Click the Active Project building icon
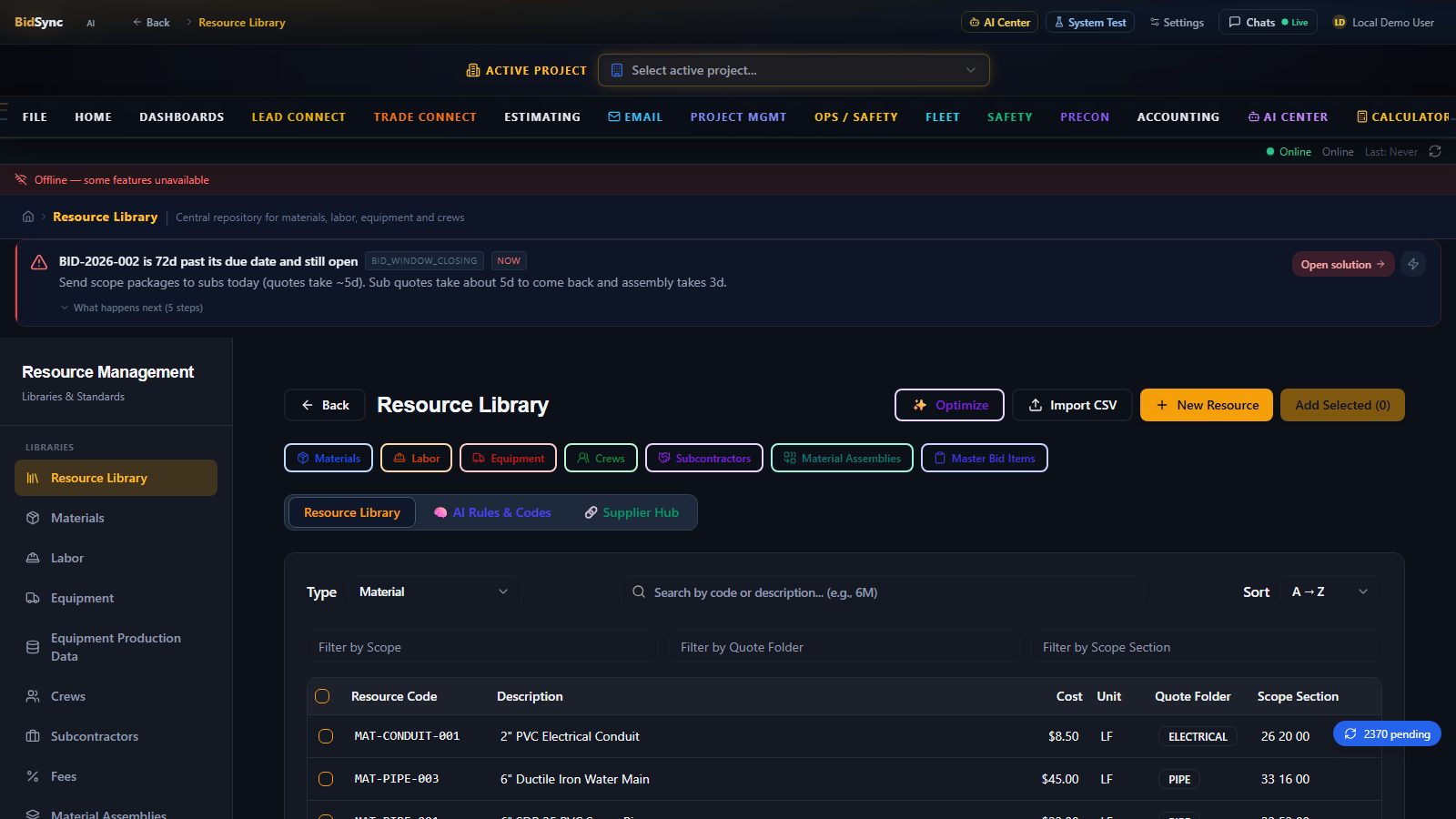 coord(472,70)
